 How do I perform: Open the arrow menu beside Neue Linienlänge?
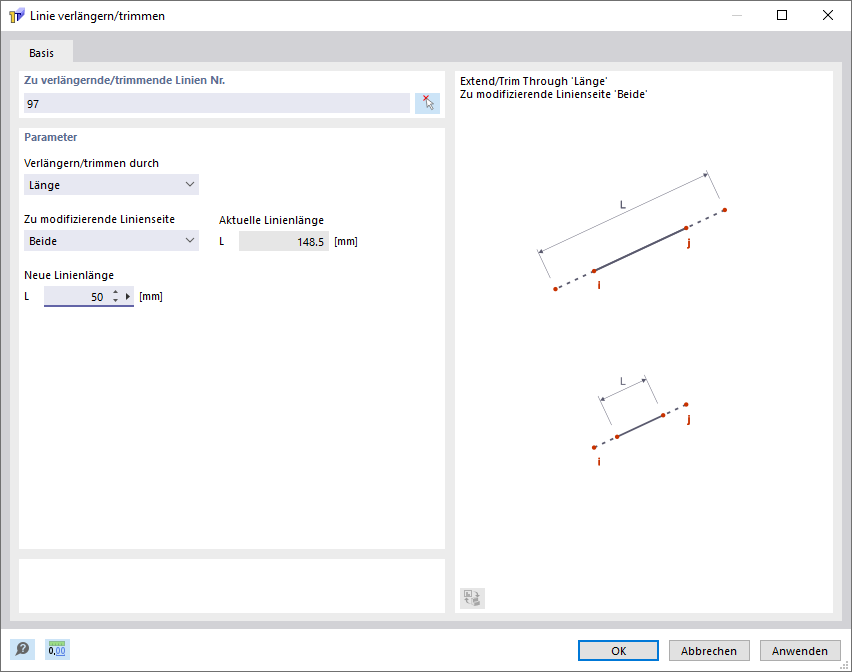pos(128,297)
